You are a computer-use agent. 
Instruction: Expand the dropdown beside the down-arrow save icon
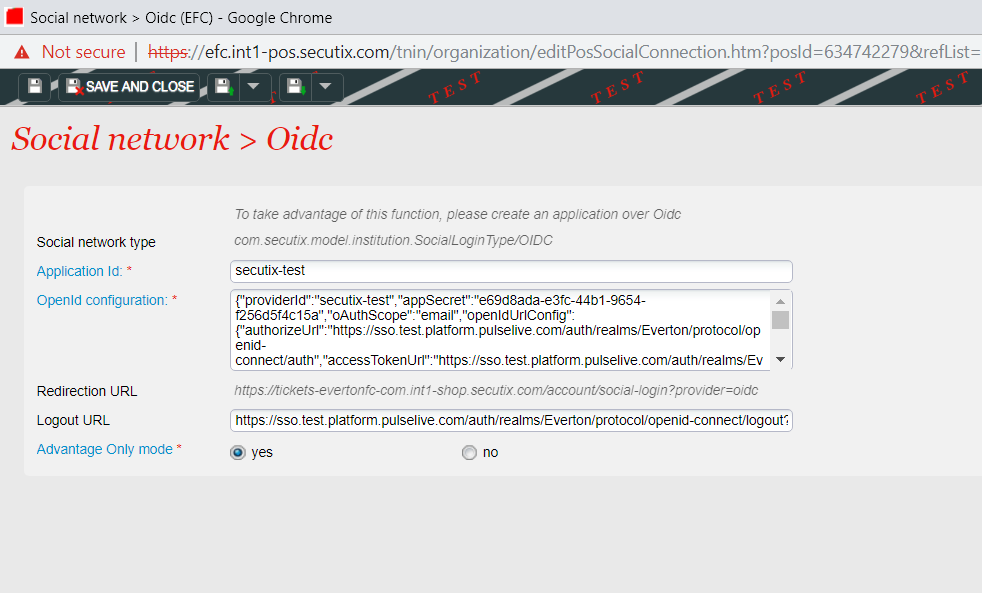326,87
